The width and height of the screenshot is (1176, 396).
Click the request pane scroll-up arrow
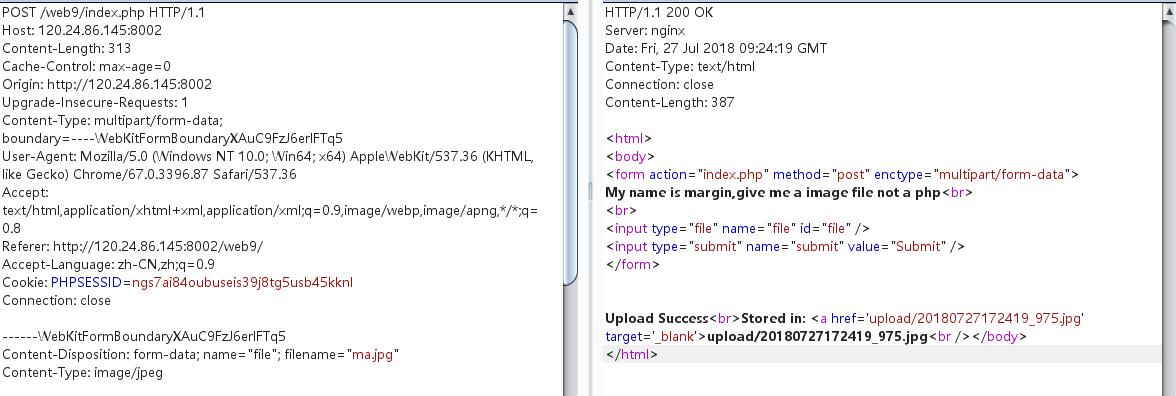pyautogui.click(x=571, y=11)
